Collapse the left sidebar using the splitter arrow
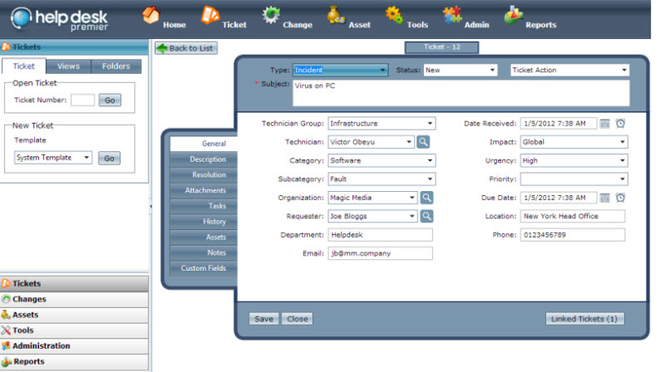This screenshot has height=372, width=665. tap(151, 206)
